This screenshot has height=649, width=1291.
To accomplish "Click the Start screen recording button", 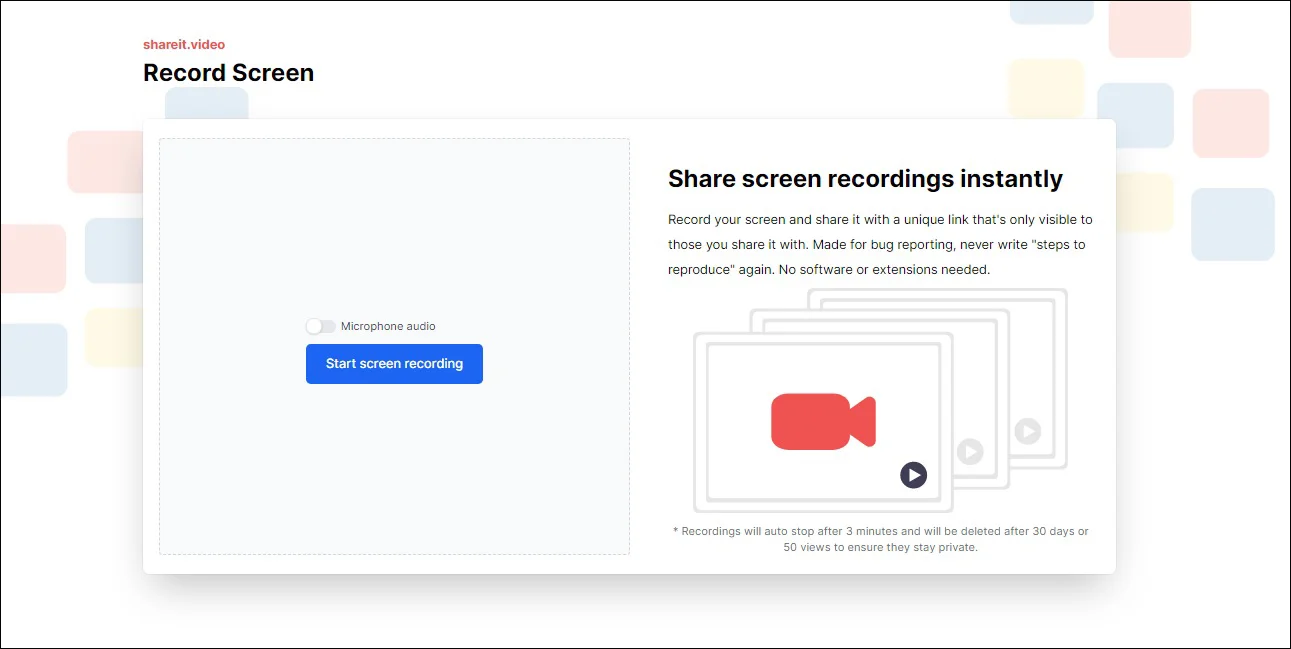I will (x=394, y=364).
